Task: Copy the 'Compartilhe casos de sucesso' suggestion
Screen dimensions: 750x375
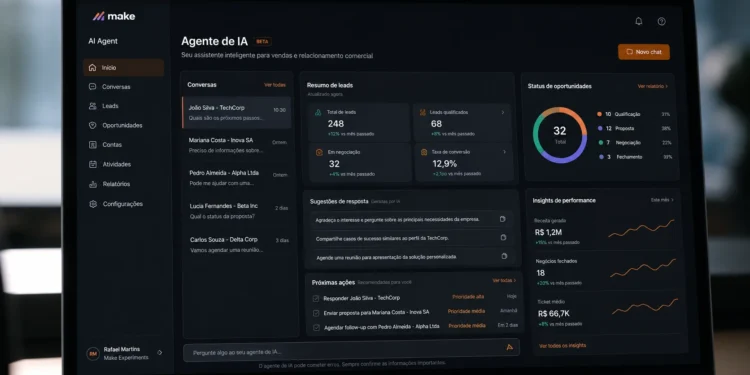Action: coord(503,237)
